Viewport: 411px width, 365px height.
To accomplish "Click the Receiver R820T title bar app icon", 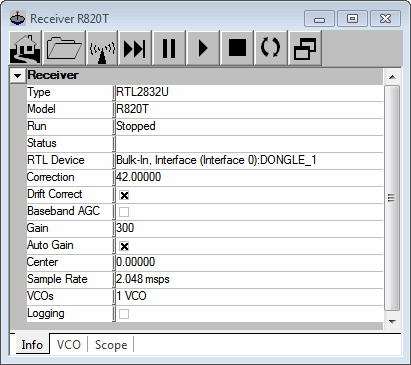I will click(x=17, y=19).
